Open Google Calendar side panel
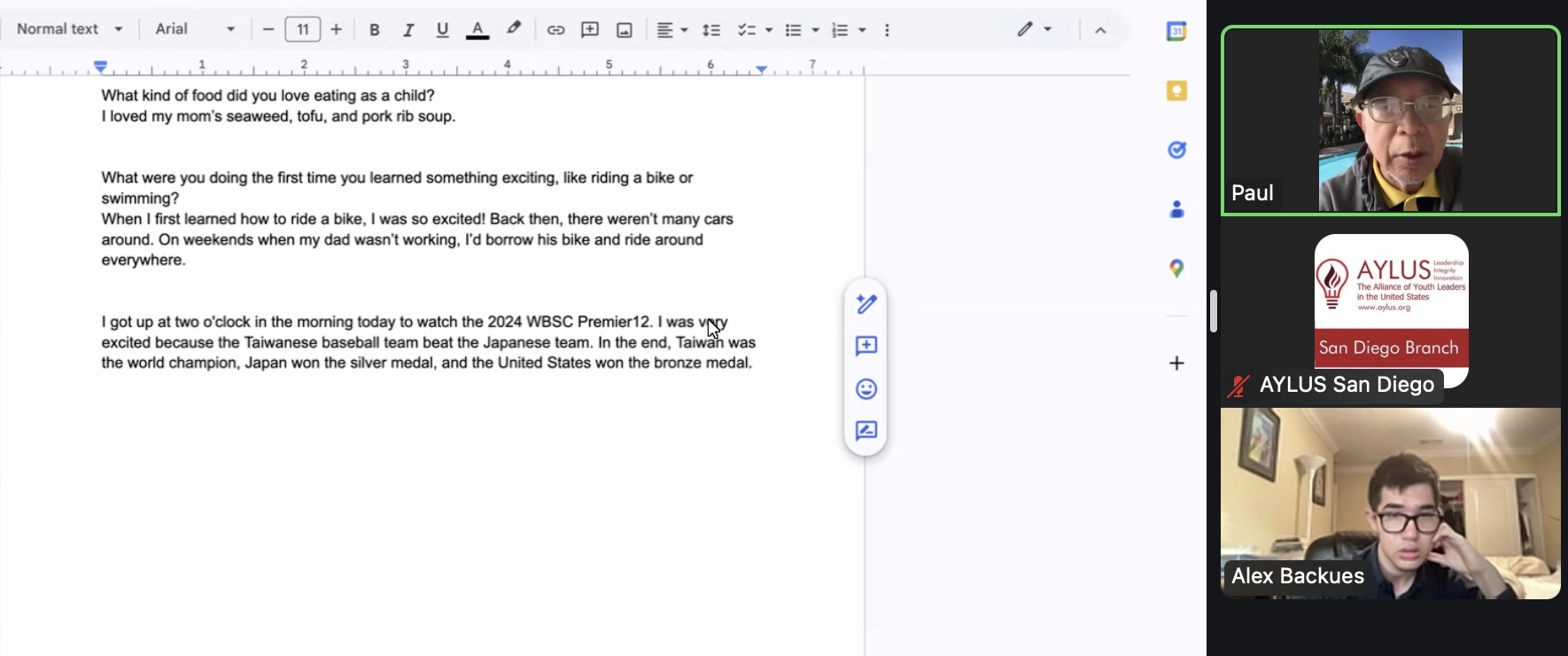This screenshot has height=656, width=1568. tap(1176, 31)
